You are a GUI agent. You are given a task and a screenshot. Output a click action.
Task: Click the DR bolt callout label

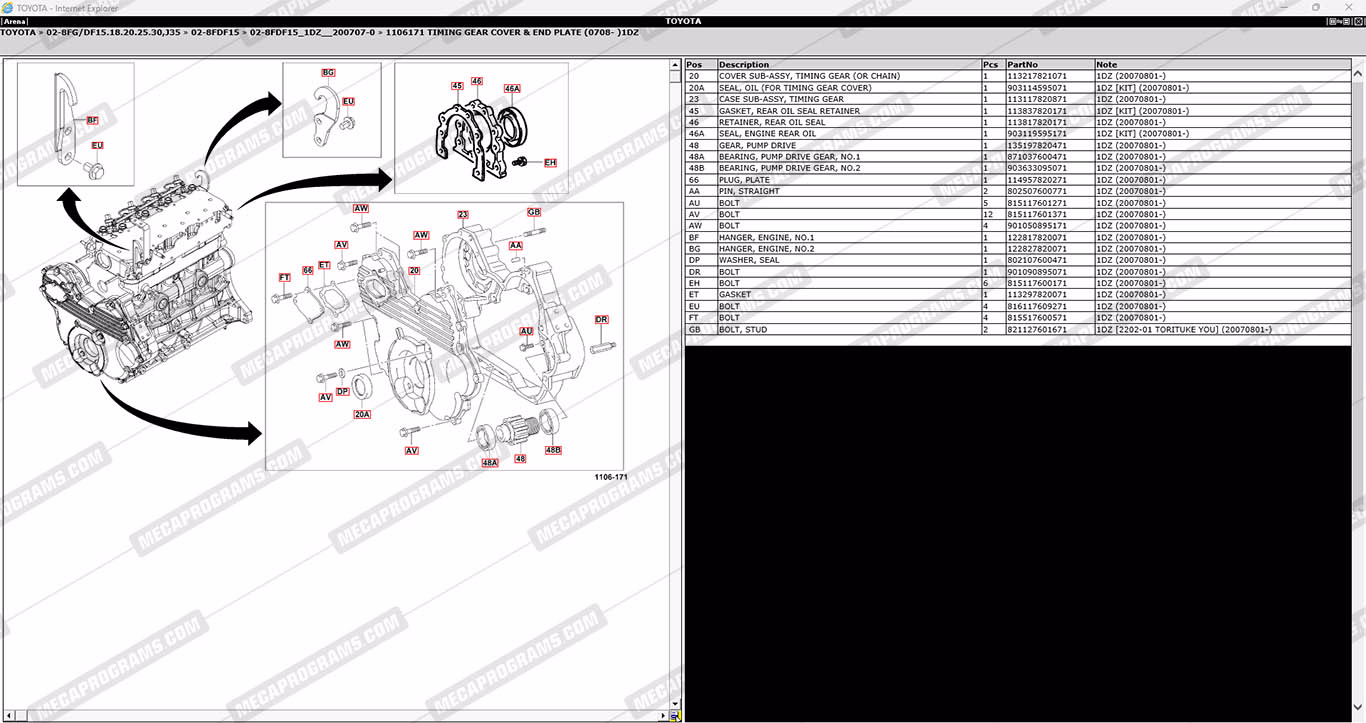(601, 320)
